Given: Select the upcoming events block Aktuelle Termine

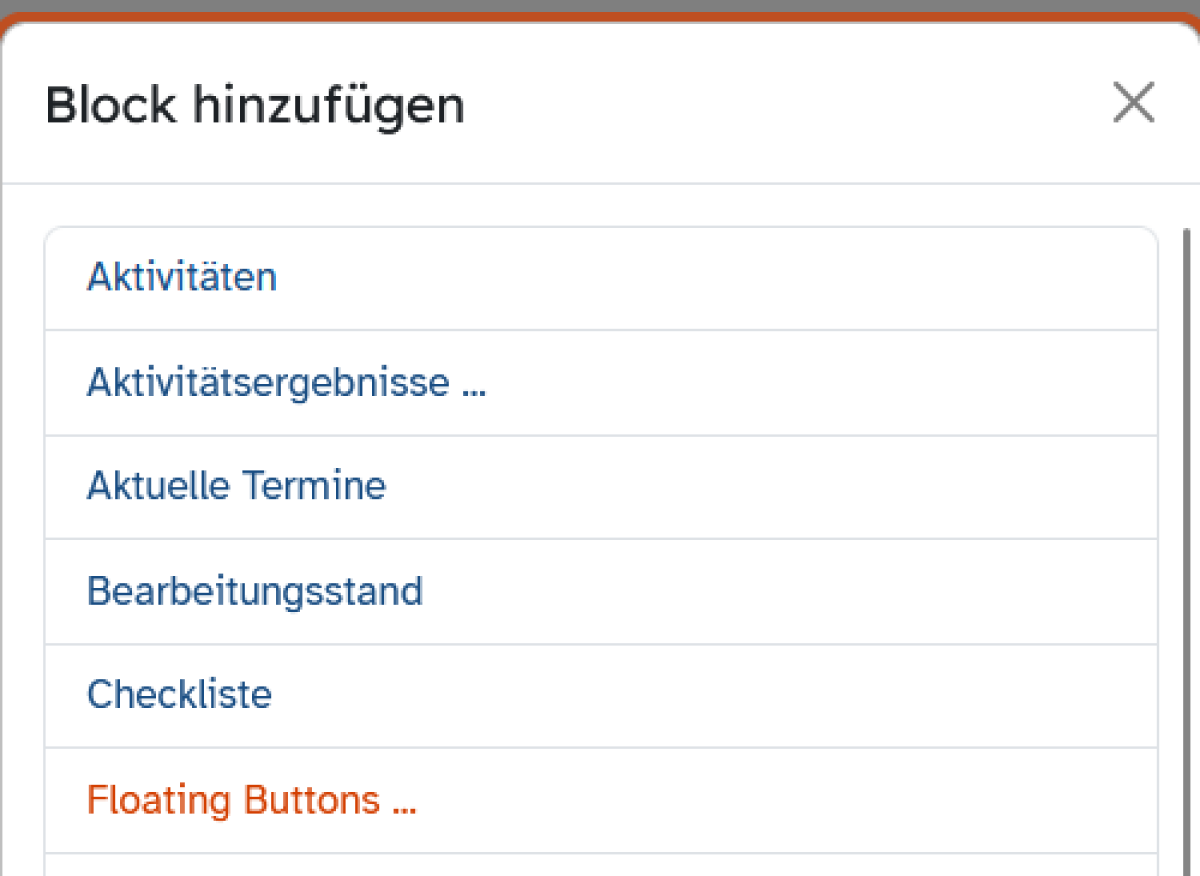Looking at the screenshot, I should pos(236,486).
